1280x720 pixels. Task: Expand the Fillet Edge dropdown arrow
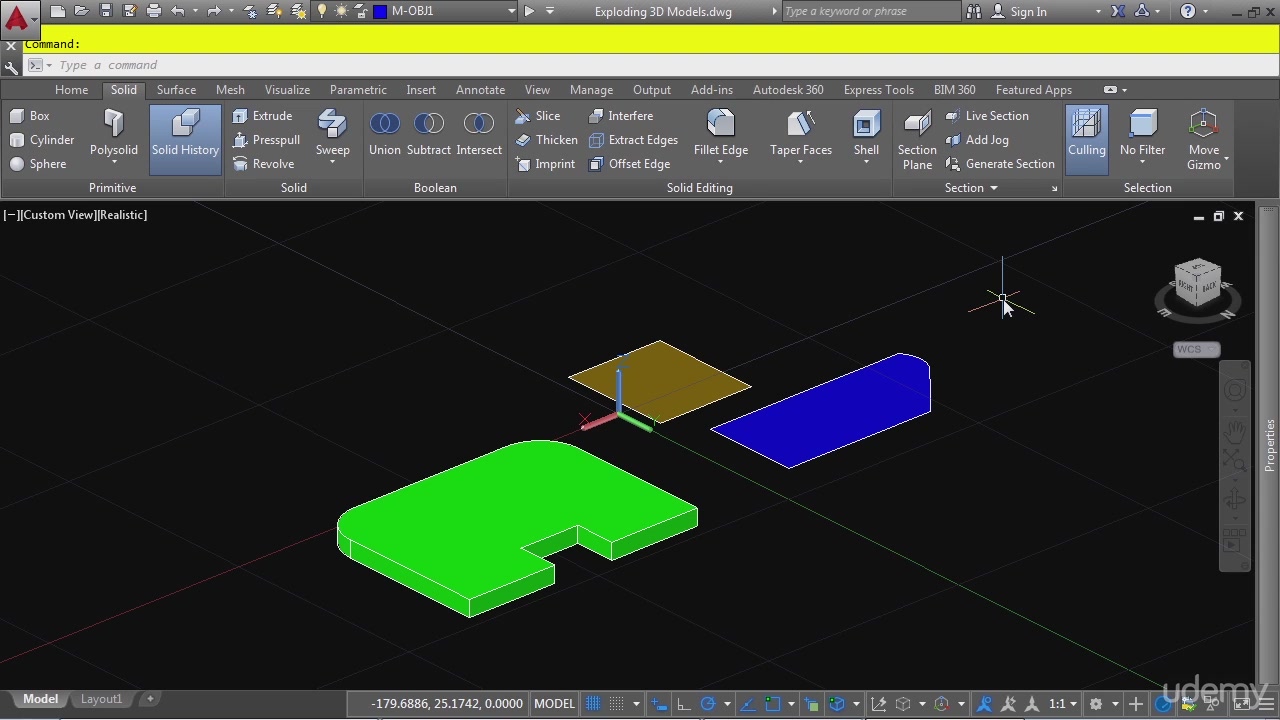[721, 163]
